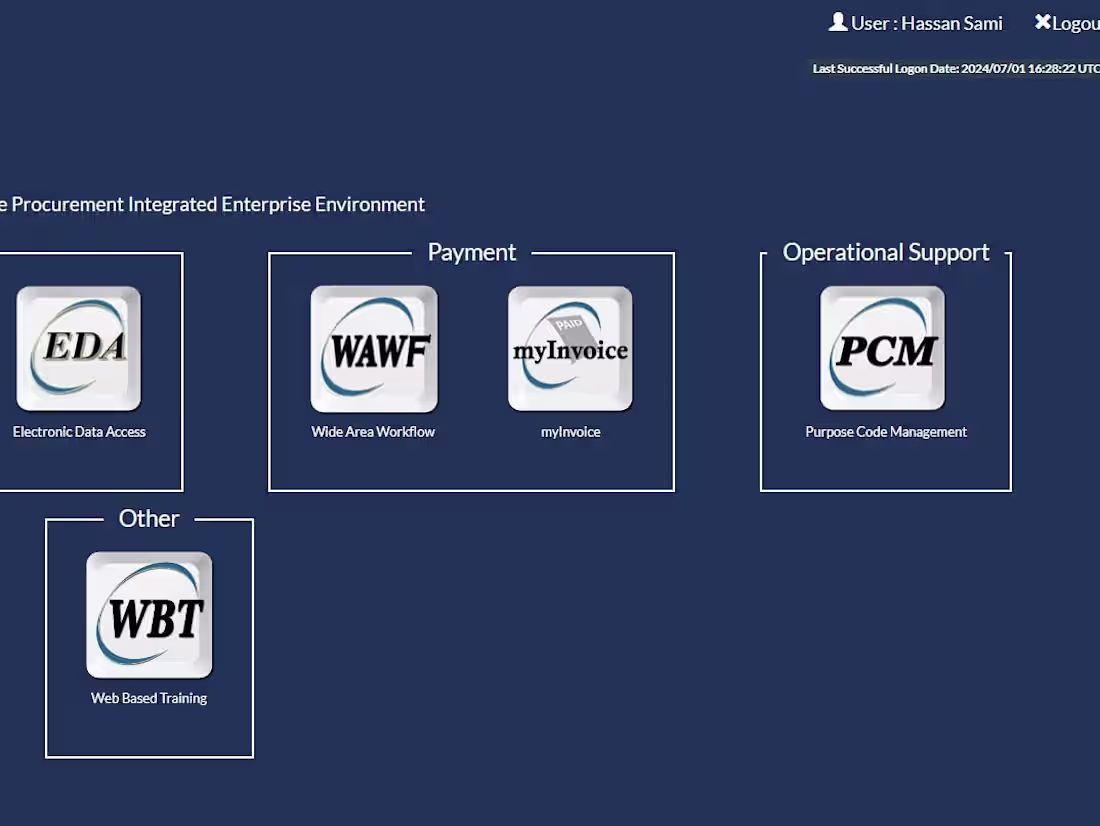Open the myInvoice application icon
The height and width of the screenshot is (826, 1100).
point(570,347)
